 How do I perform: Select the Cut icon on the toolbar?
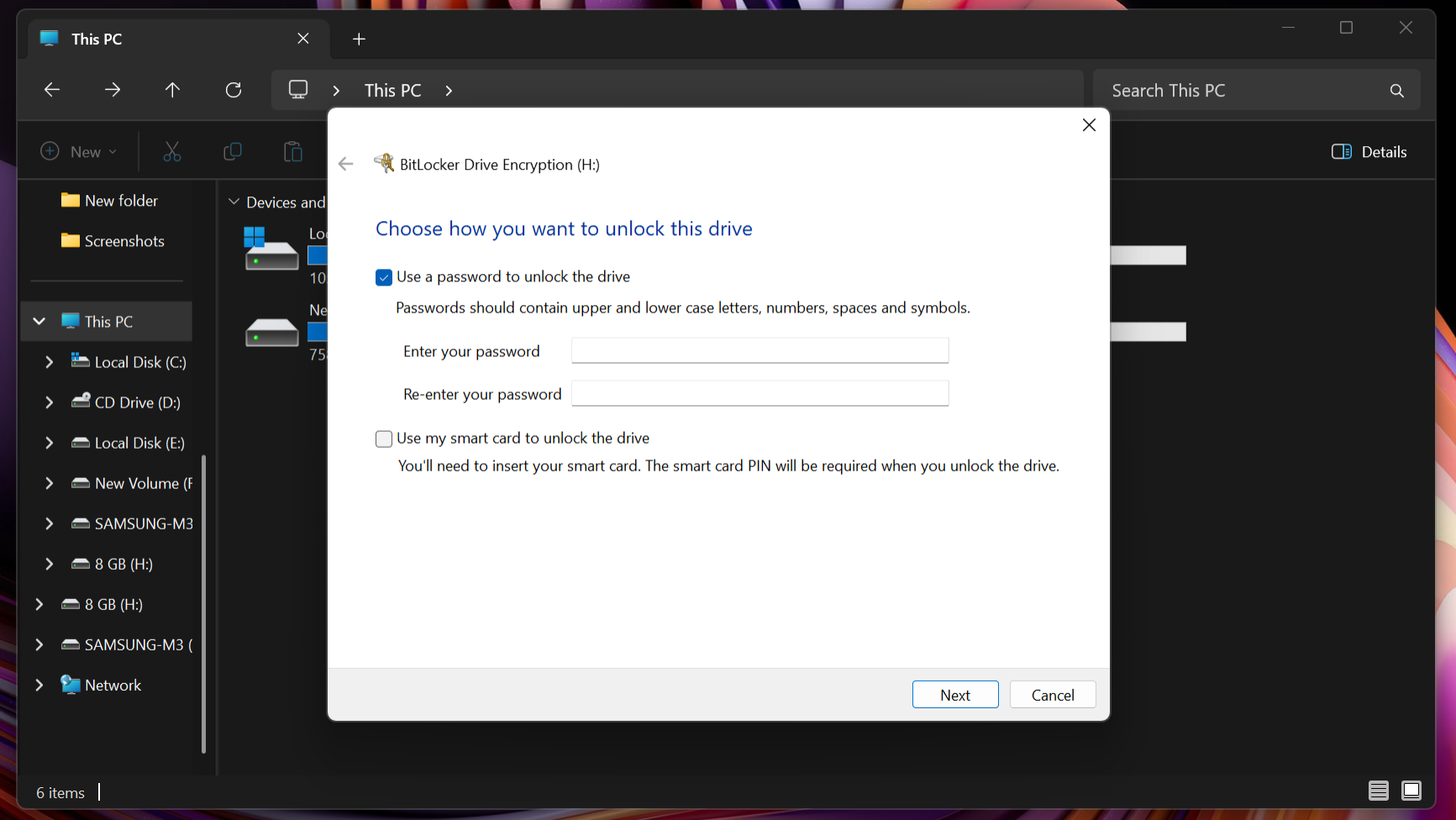click(171, 151)
